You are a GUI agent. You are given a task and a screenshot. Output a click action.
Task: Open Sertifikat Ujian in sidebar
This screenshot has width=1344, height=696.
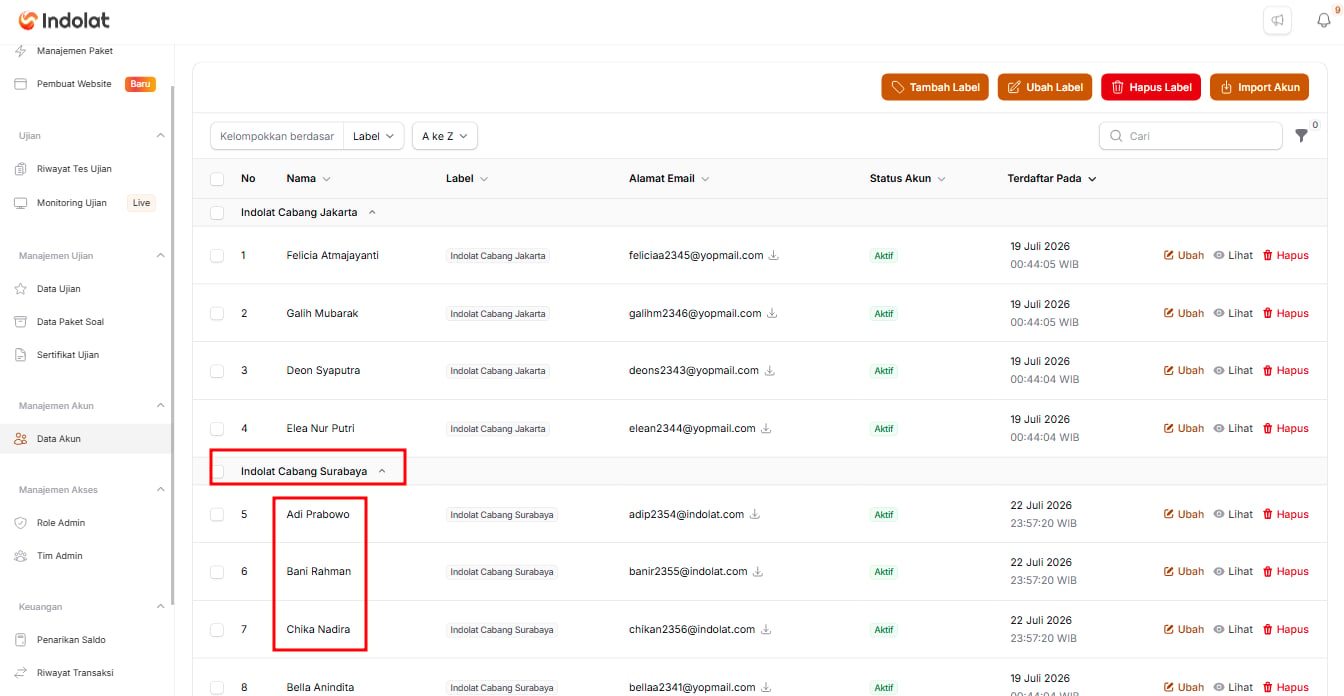[68, 355]
